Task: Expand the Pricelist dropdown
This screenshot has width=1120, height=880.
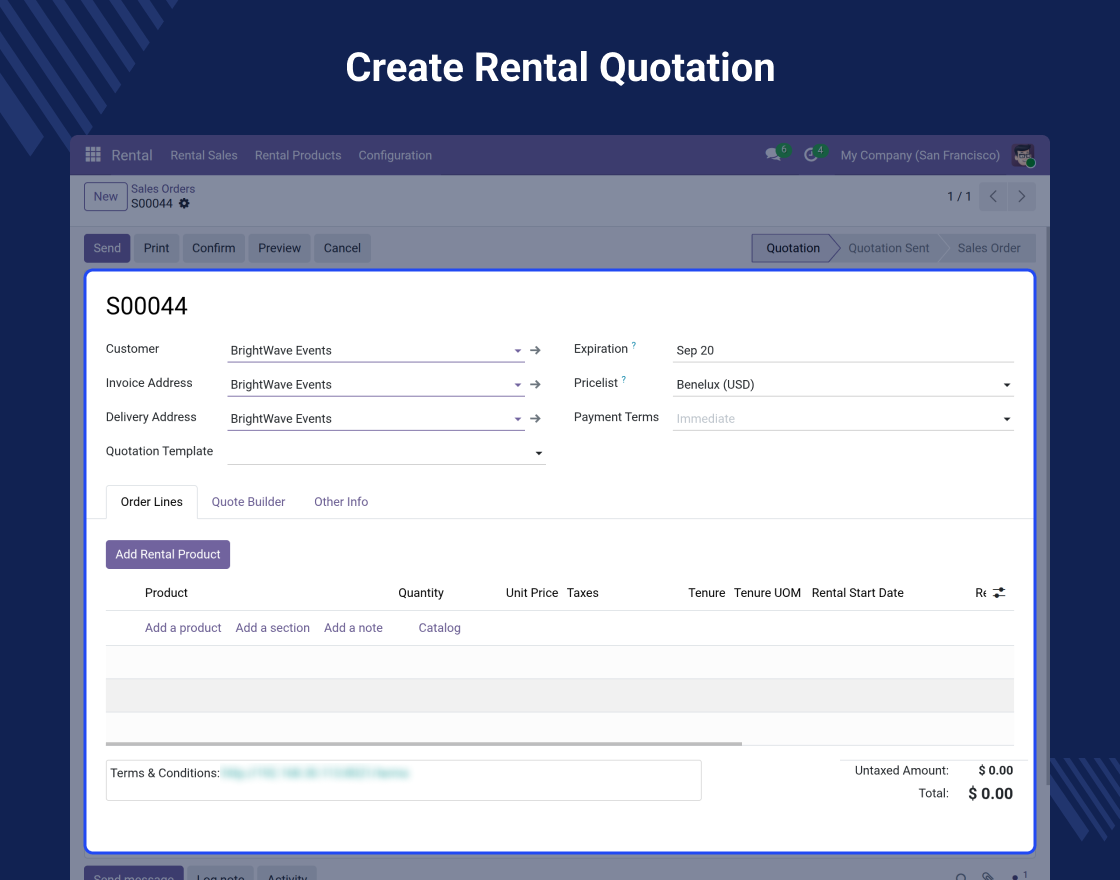Action: click(1006, 385)
